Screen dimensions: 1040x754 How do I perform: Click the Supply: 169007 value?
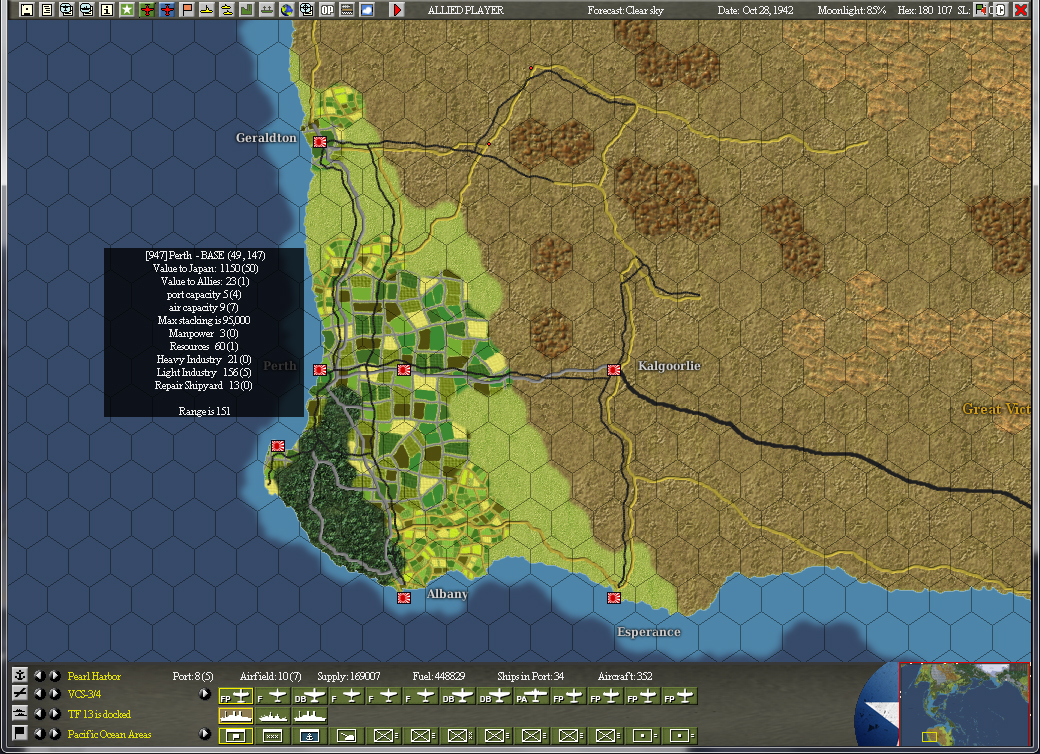tap(349, 676)
